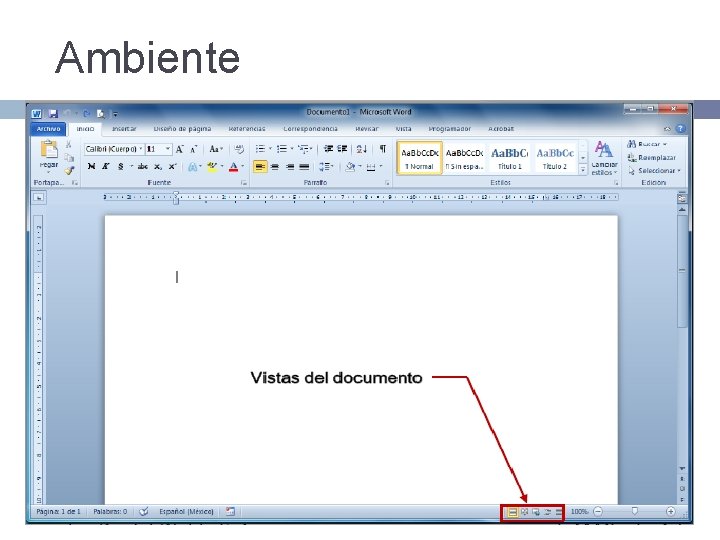The image size is (720, 540).
Task: Apply the Título 1 style
Action: (510, 158)
